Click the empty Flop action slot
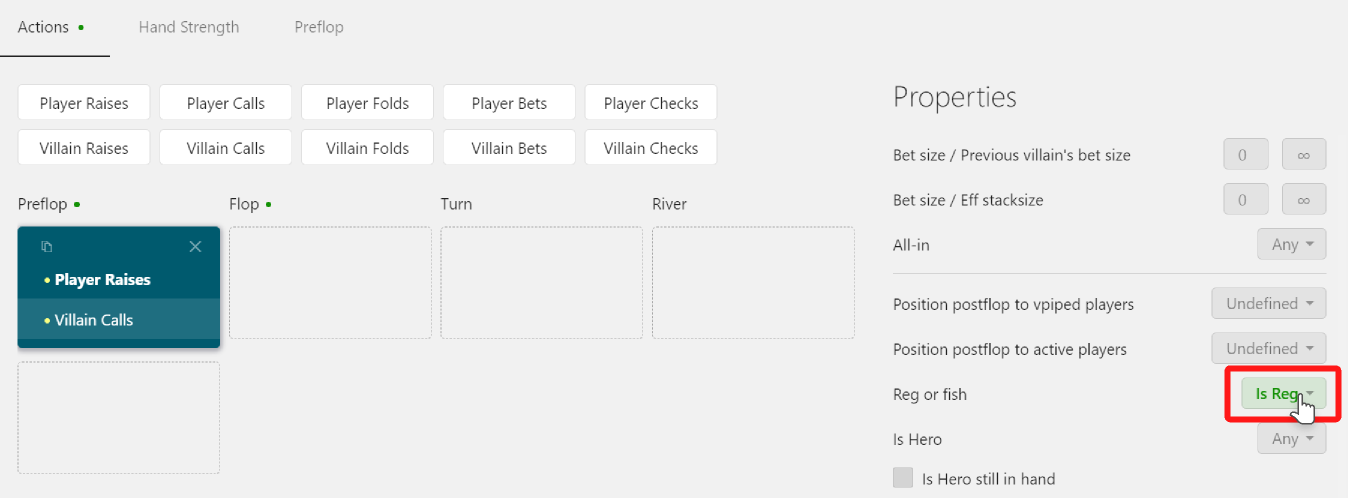The width and height of the screenshot is (1348, 498). tap(330, 283)
